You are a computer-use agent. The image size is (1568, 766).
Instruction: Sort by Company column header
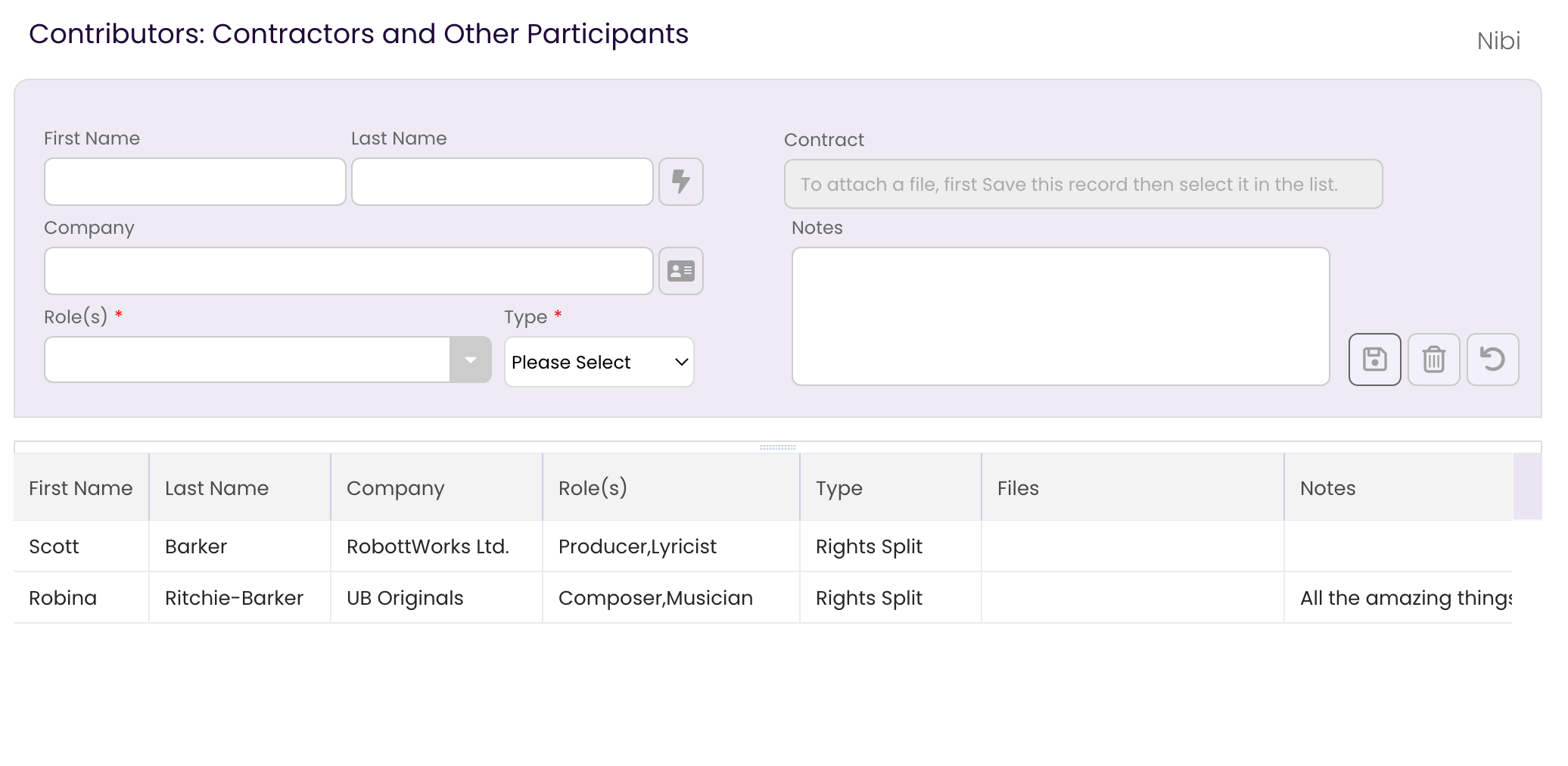pos(437,488)
